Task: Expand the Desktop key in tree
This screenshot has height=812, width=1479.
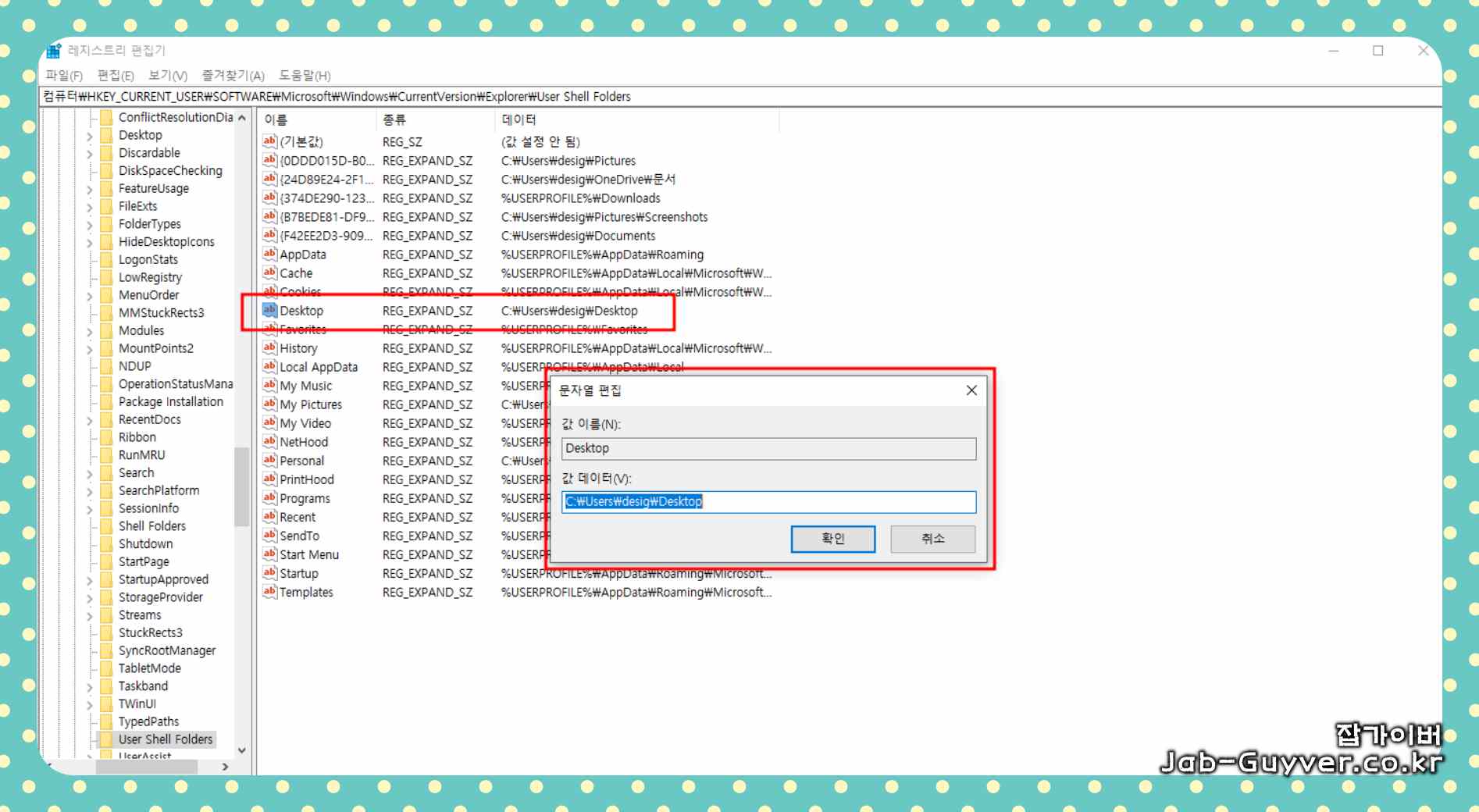Action: (x=89, y=136)
